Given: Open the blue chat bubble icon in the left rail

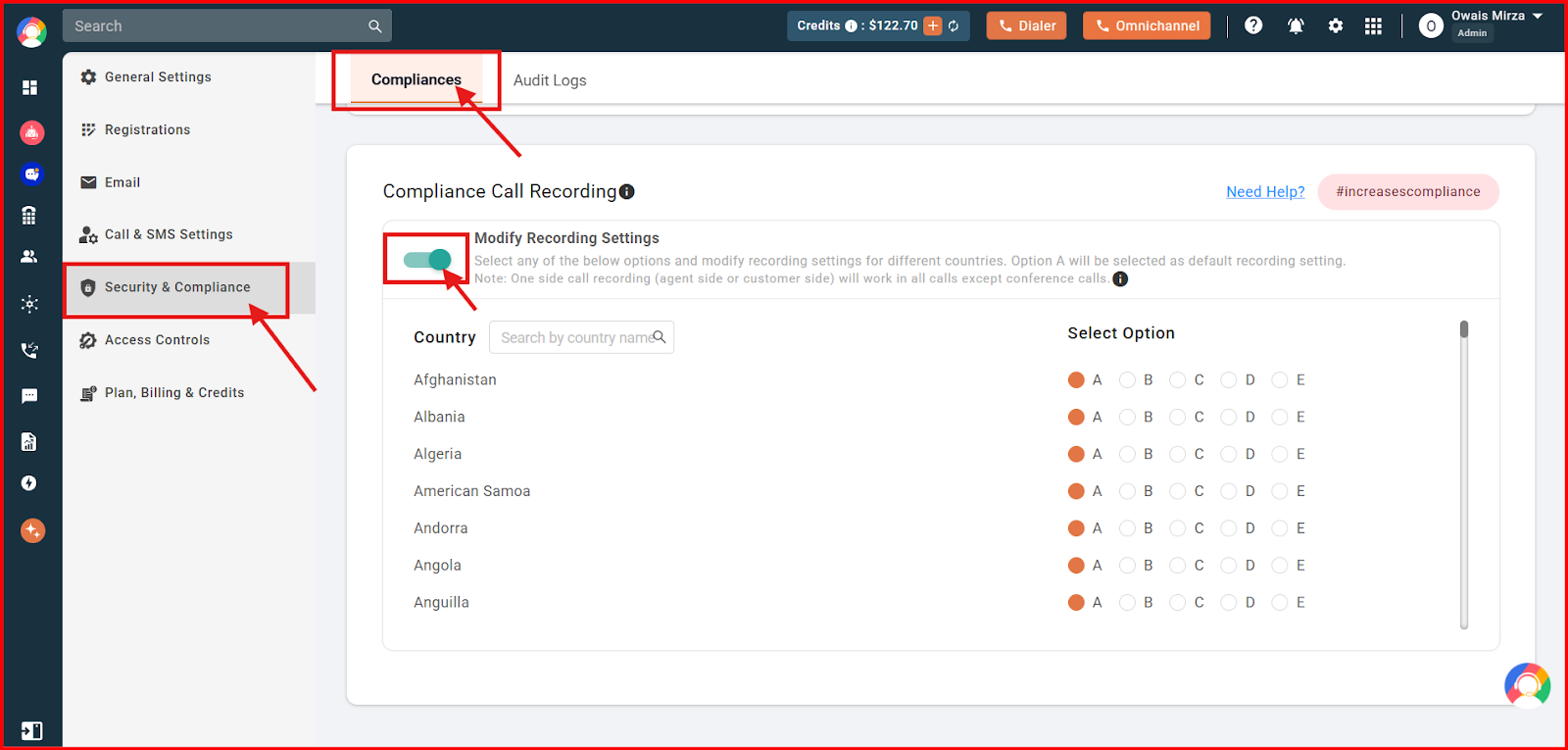Looking at the screenshot, I should [32, 174].
